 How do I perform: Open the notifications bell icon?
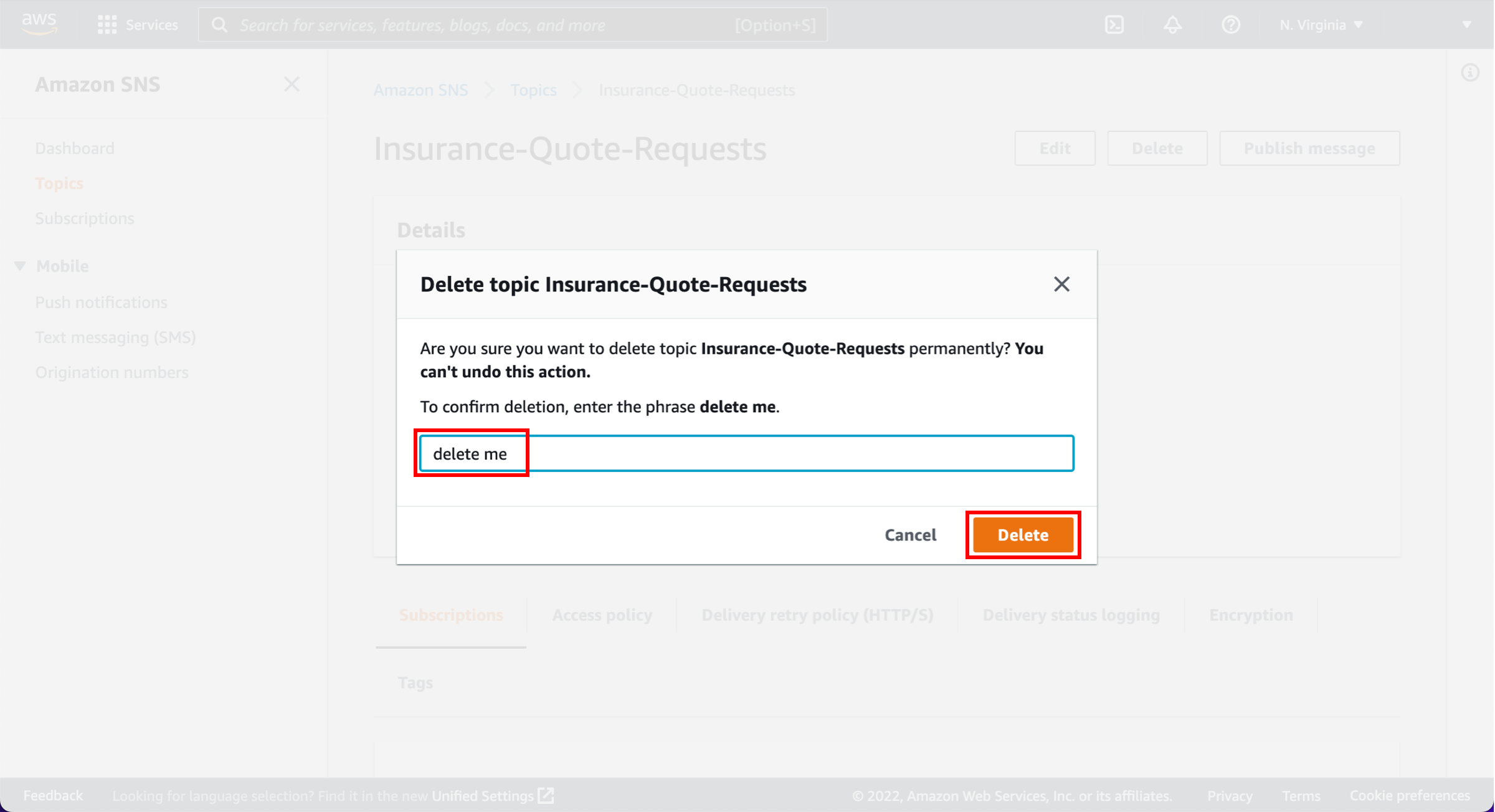click(x=1173, y=25)
